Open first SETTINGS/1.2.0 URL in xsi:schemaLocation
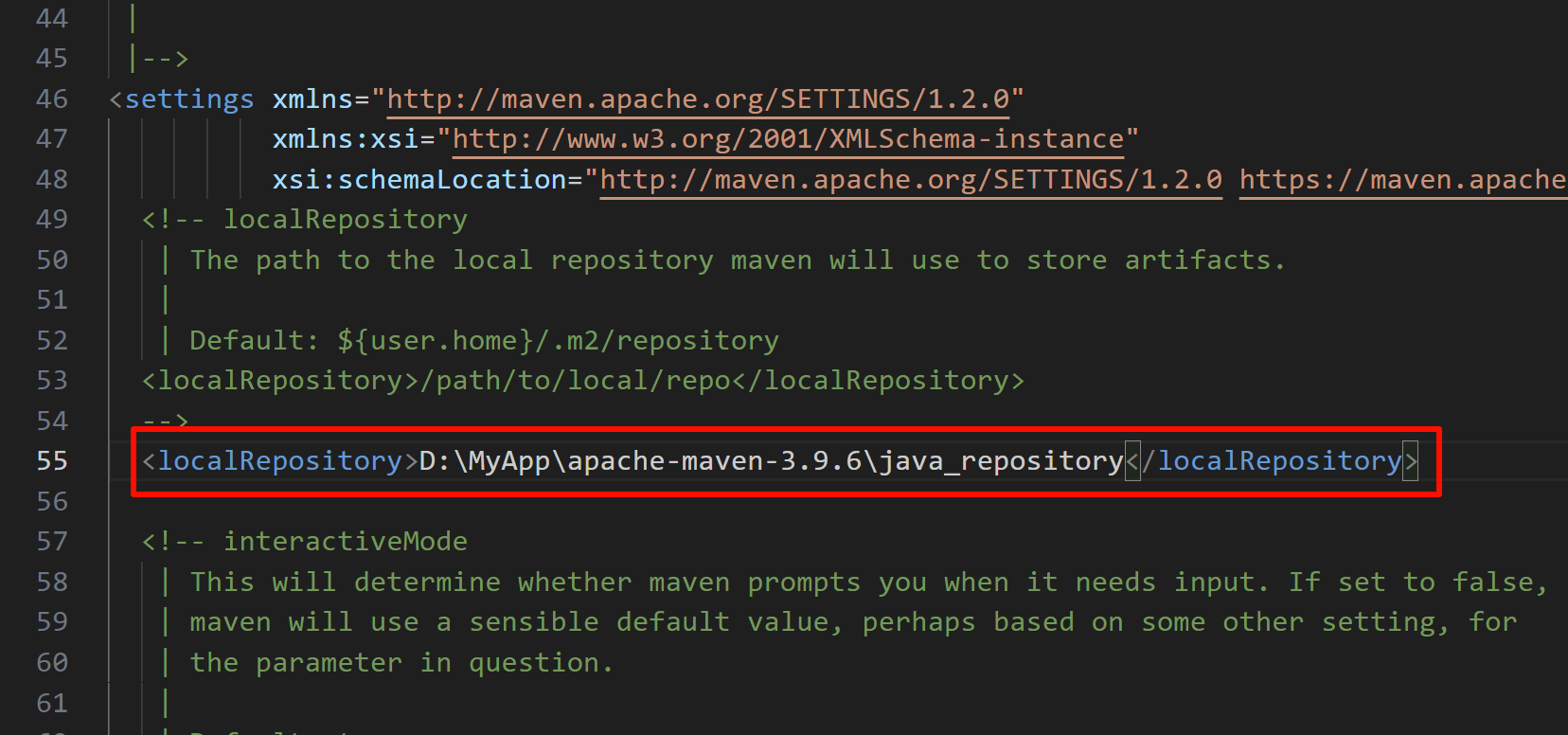 coord(910,180)
